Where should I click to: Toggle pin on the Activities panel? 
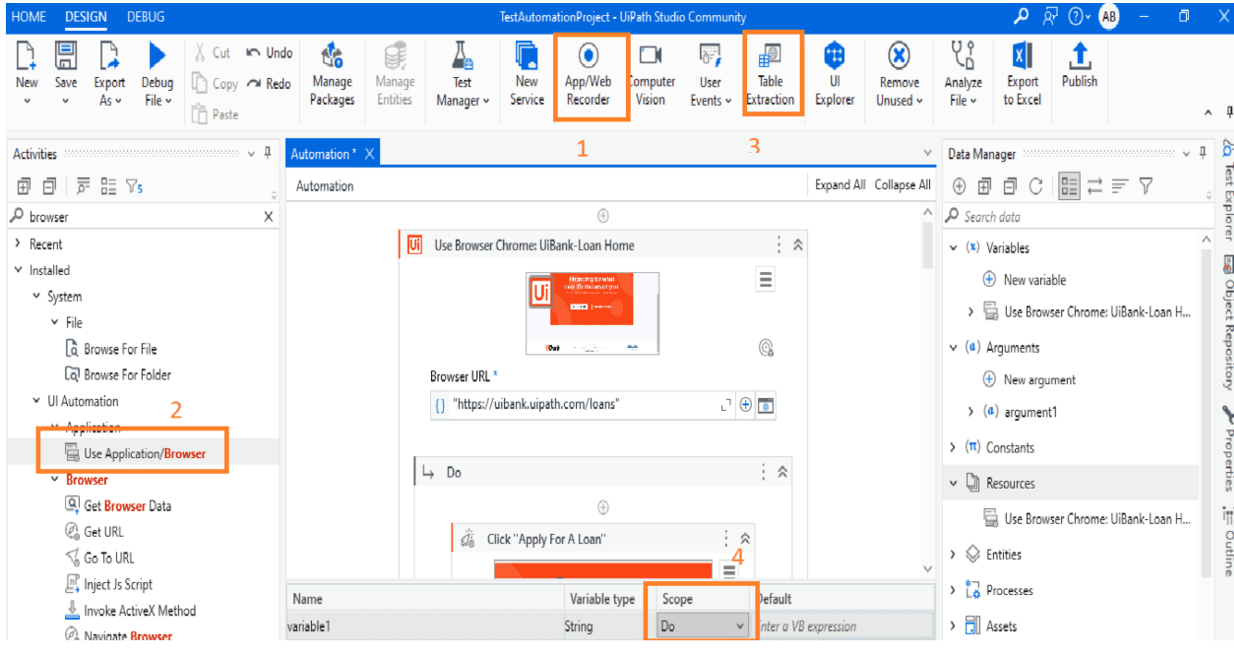[x=267, y=153]
